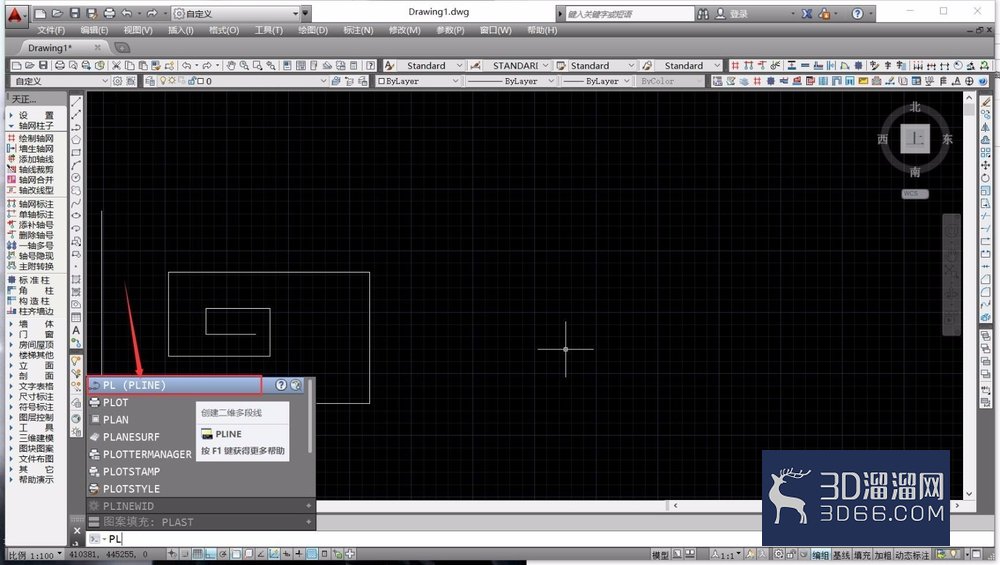The width and height of the screenshot is (1000, 565).
Task: Click the help question mark in title bar
Action: pyautogui.click(x=857, y=13)
